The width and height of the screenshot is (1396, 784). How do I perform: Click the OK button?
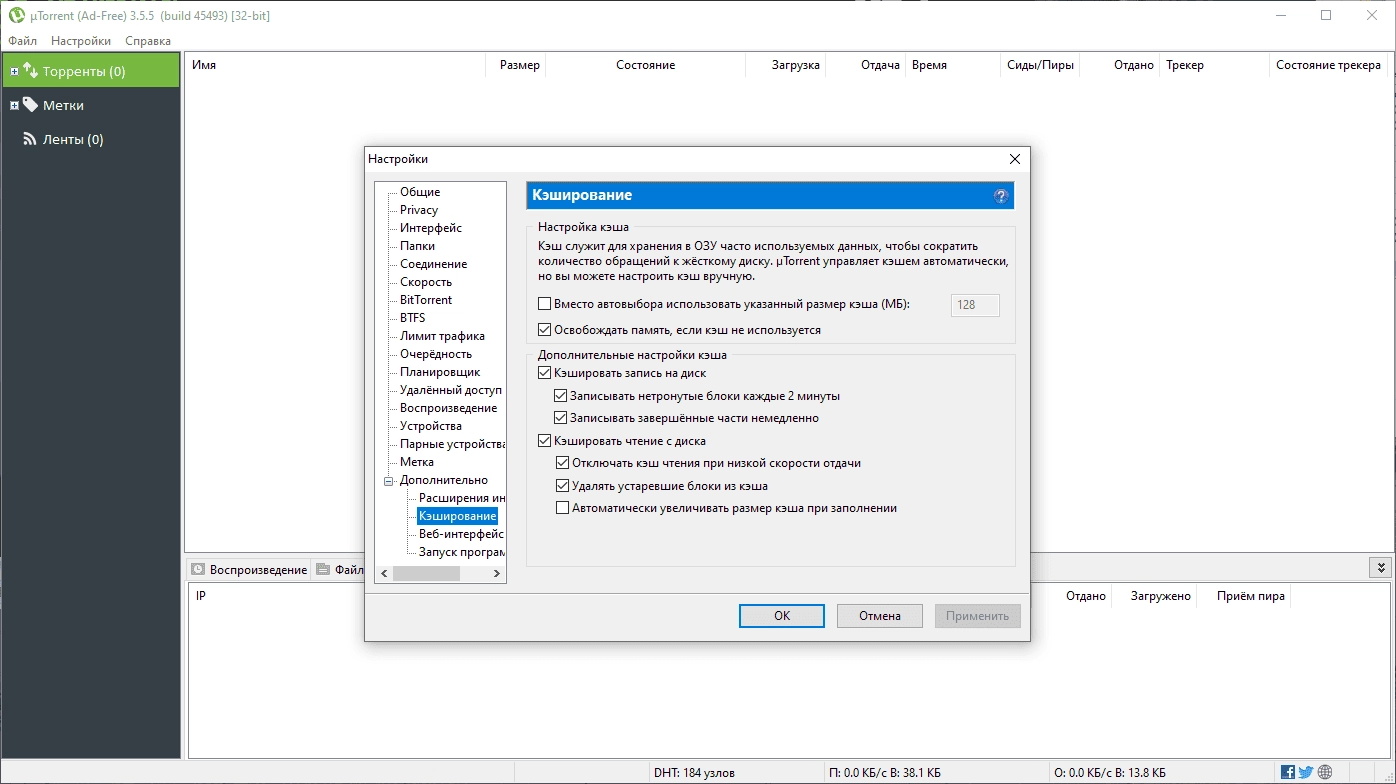(782, 616)
